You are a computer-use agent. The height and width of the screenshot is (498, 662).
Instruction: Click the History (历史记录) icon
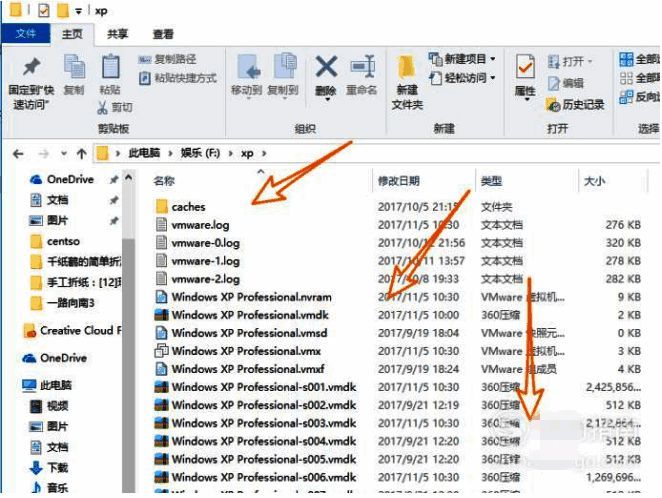coord(575,104)
